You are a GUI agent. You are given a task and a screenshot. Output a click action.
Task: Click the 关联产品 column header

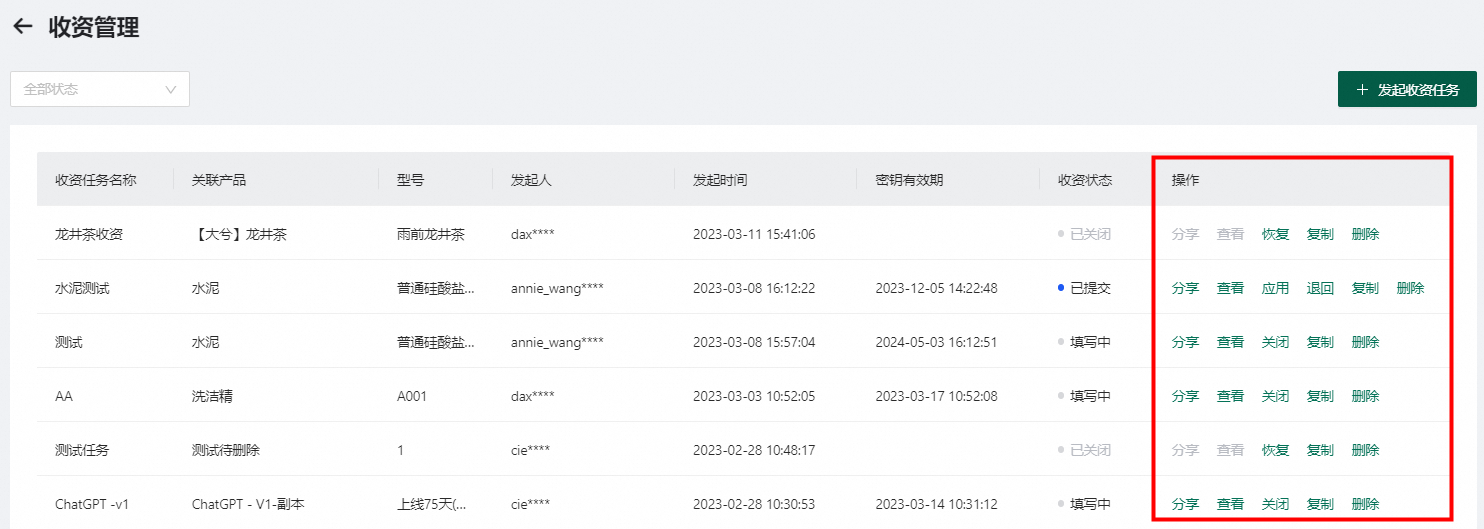219,180
